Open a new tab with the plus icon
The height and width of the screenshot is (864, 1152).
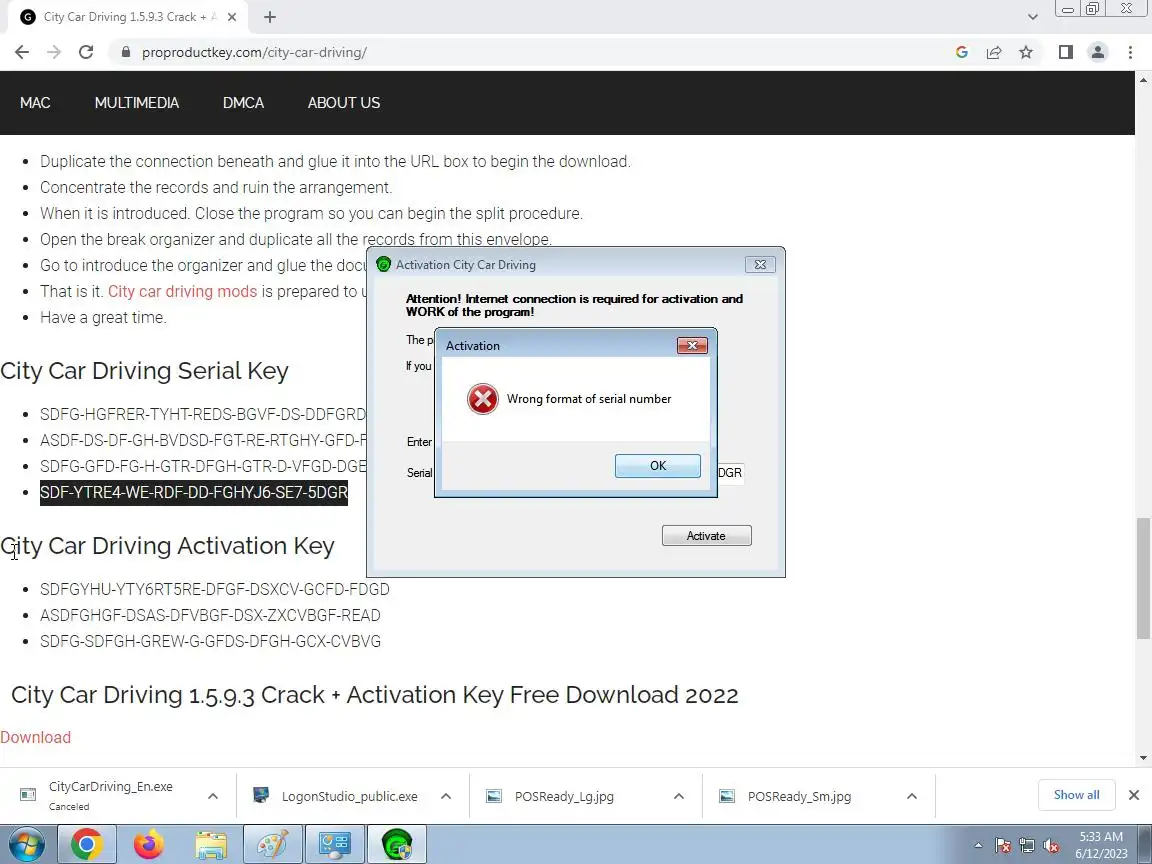[x=270, y=17]
